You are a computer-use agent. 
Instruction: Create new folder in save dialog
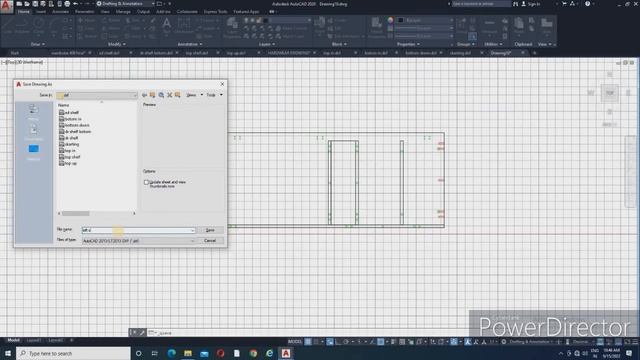178,95
